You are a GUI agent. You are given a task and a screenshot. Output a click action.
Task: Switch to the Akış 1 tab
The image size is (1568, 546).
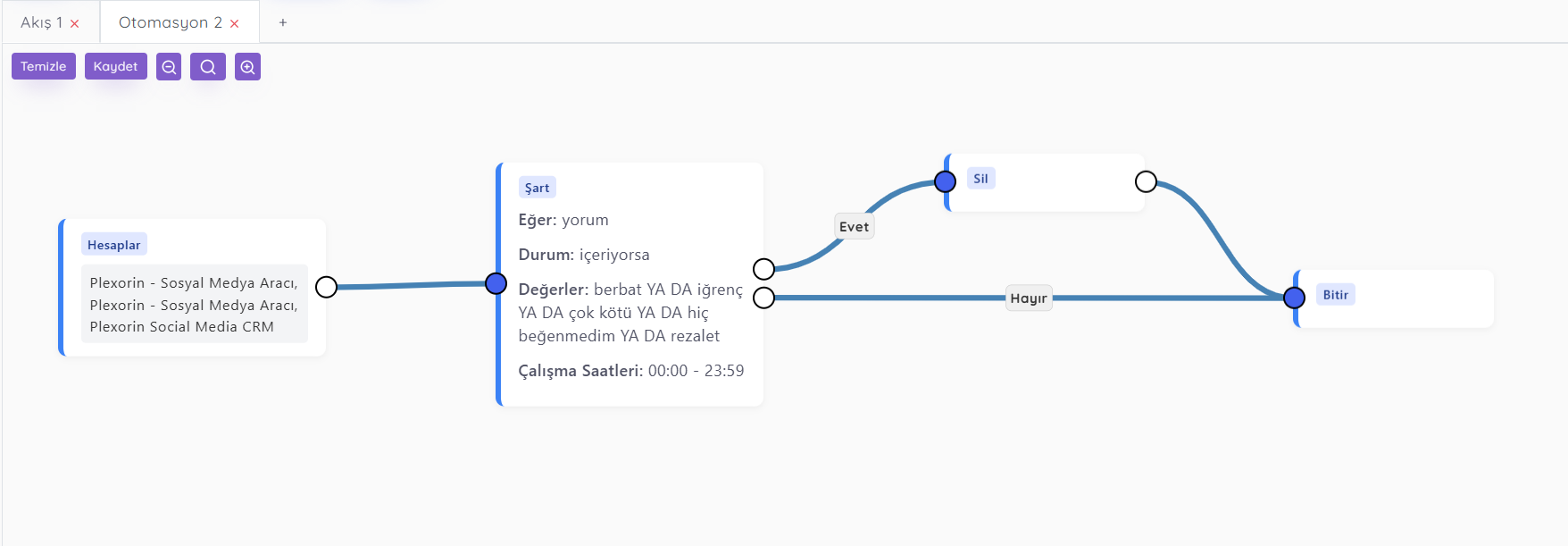(x=41, y=22)
